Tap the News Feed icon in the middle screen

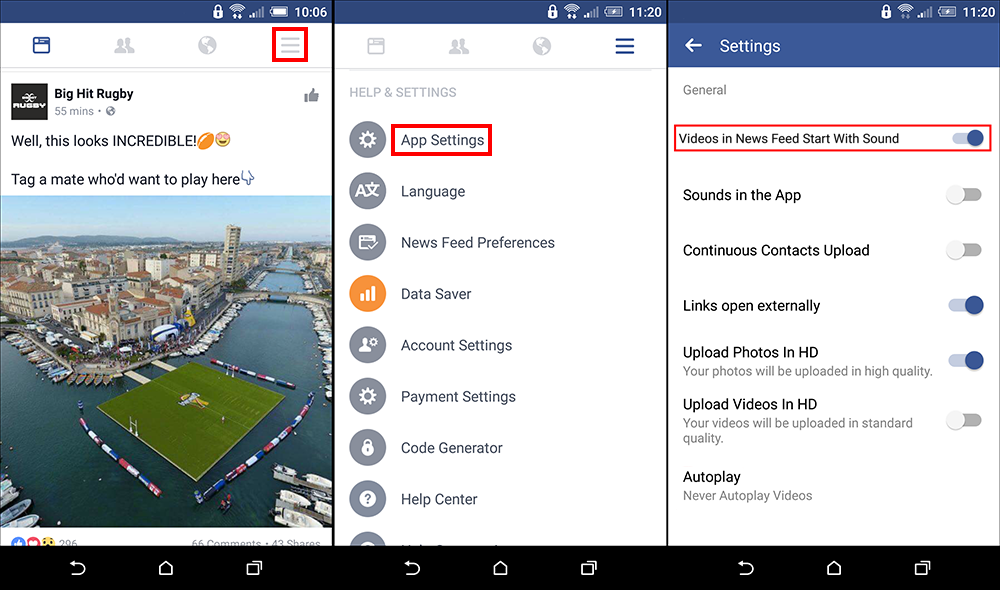tap(376, 46)
